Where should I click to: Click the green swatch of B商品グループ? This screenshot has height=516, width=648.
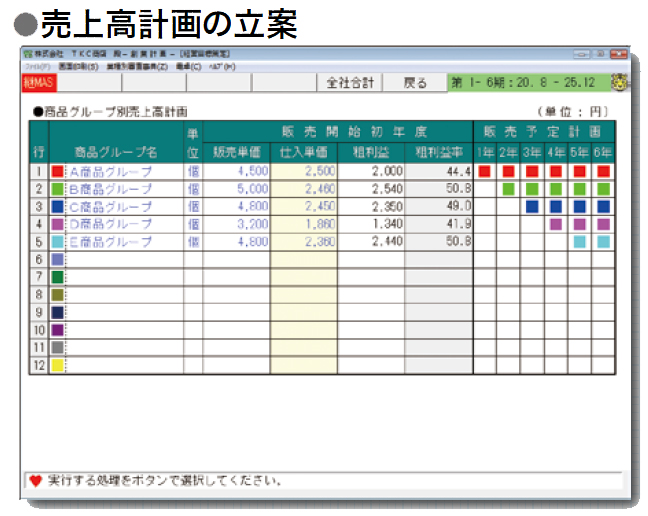coord(57,189)
